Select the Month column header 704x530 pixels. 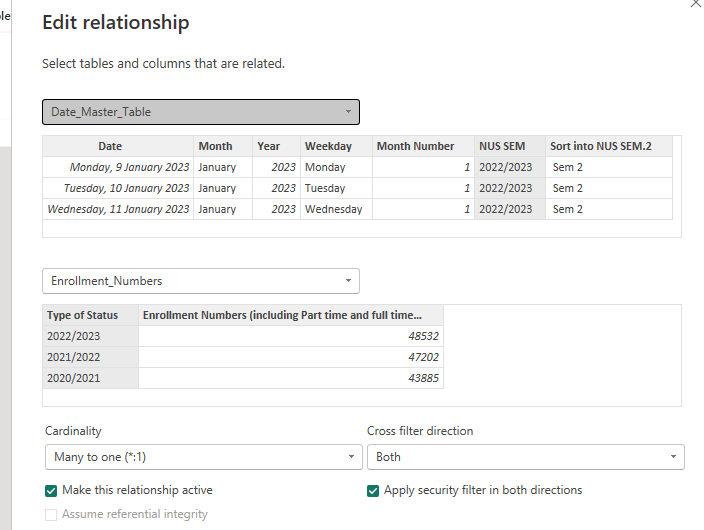pyautogui.click(x=223, y=146)
